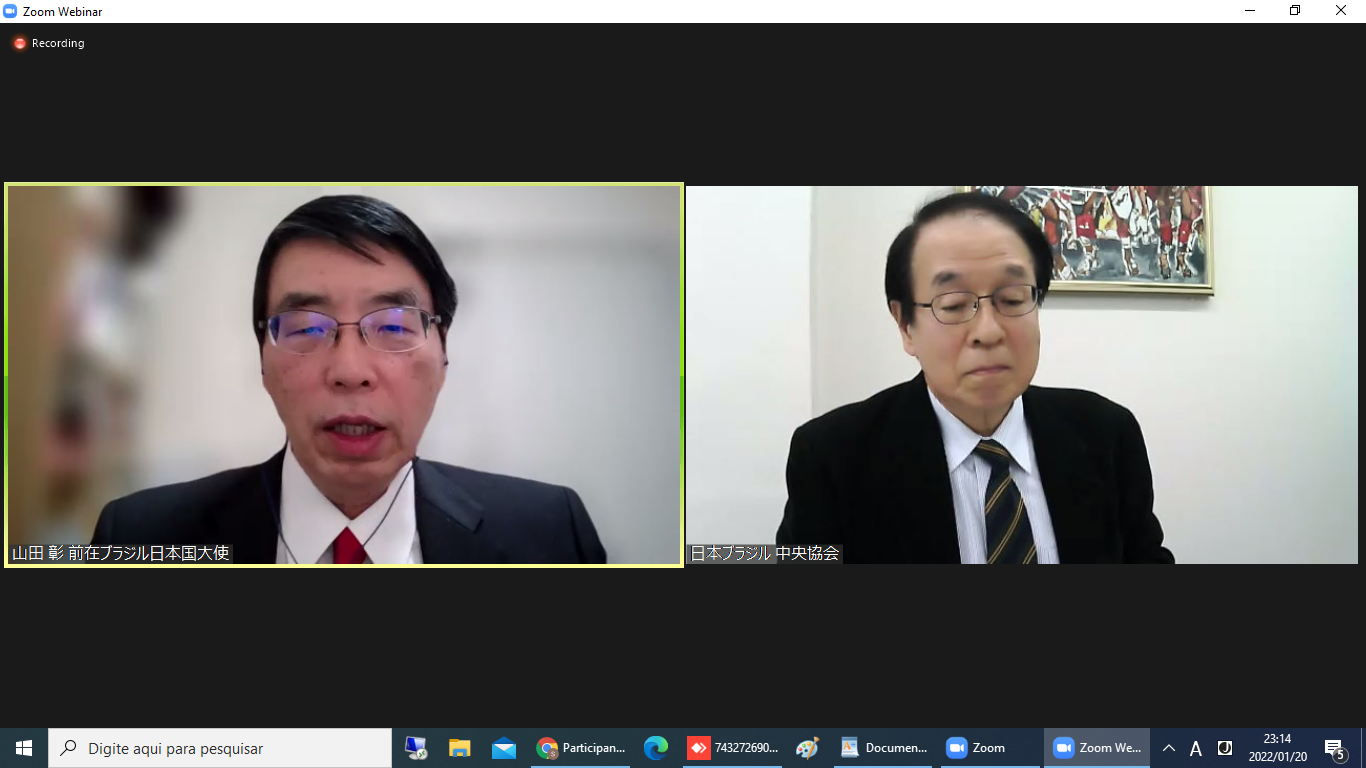1366x768 pixels.
Task: Open the notification center with 5 alerts
Action: tap(1333, 748)
